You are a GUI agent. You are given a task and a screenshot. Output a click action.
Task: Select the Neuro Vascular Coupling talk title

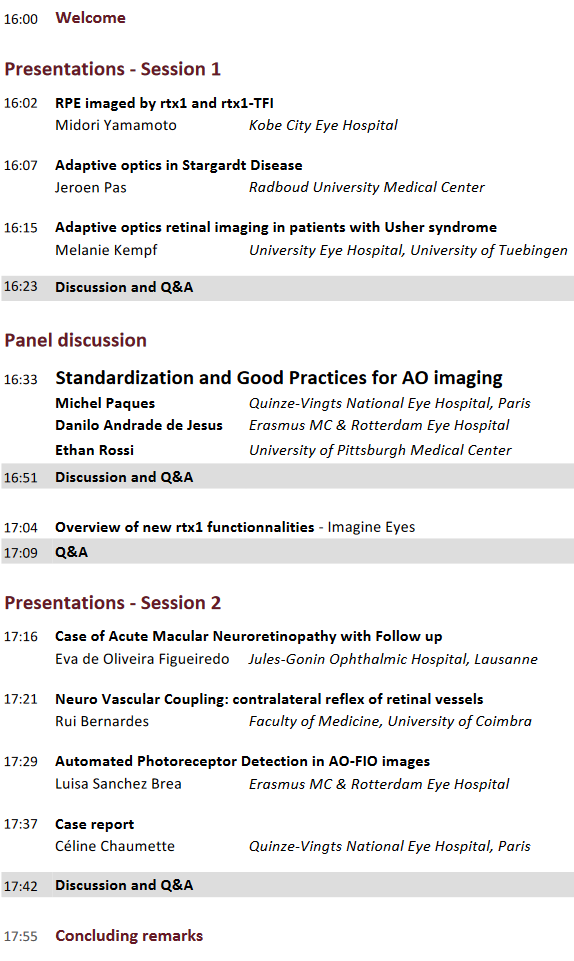(269, 699)
